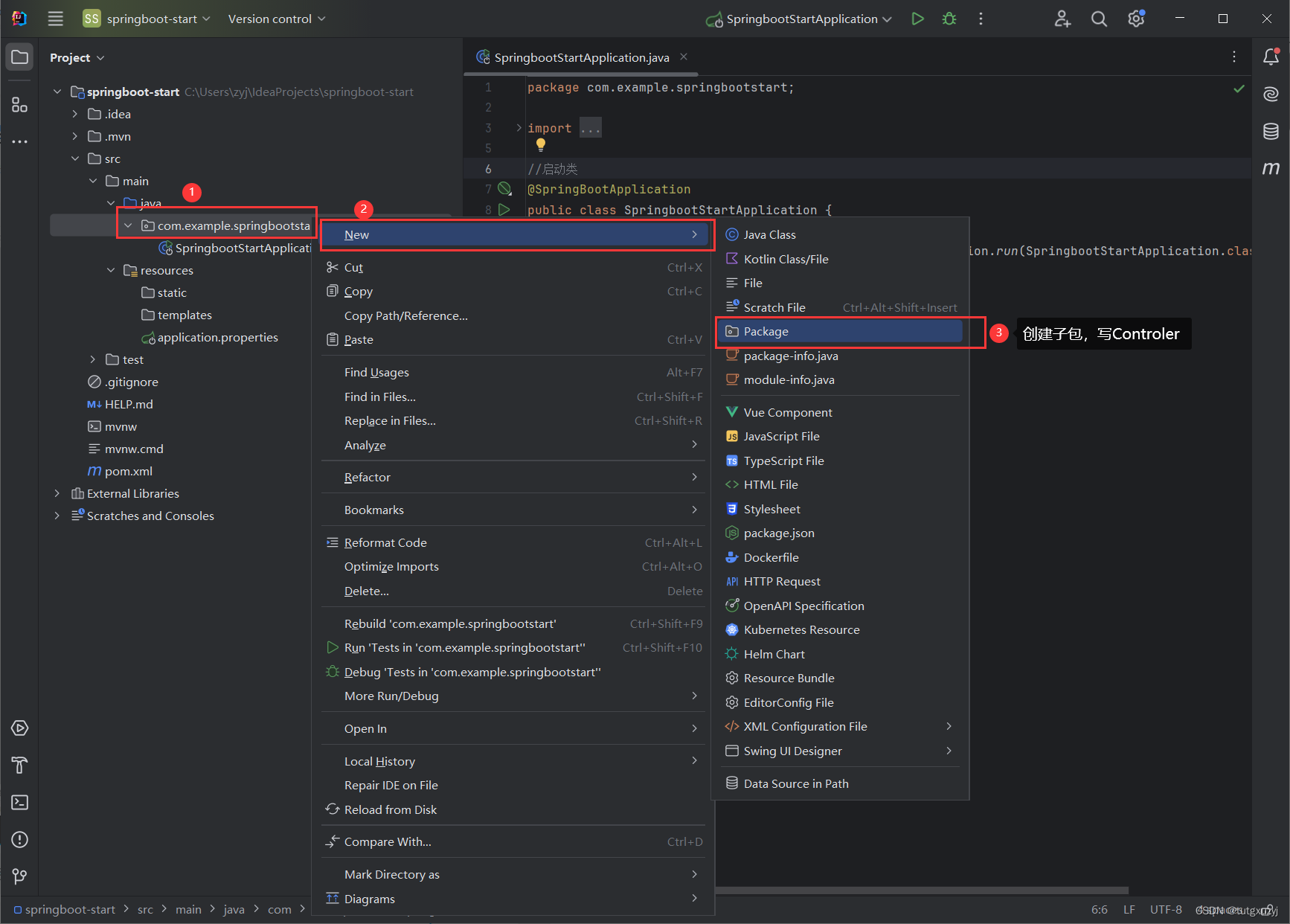Open the run configuration dropdown

coord(799,19)
